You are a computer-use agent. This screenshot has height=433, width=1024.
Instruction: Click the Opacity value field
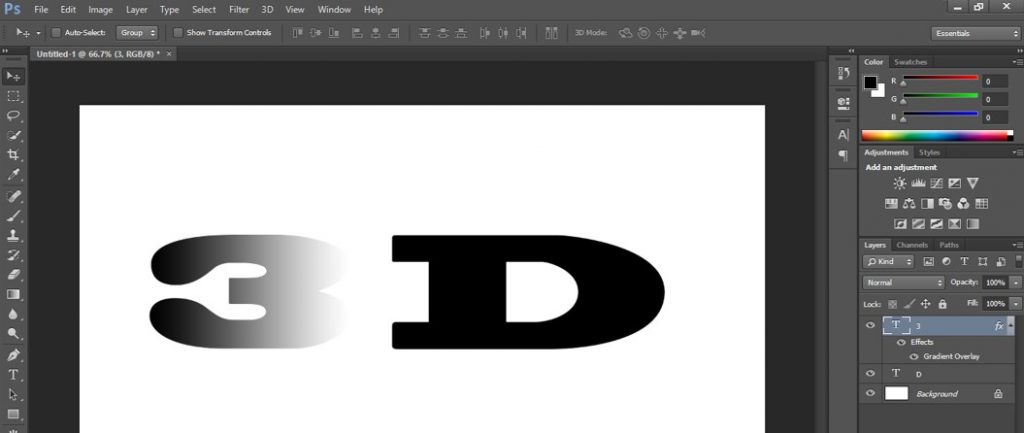tap(995, 283)
